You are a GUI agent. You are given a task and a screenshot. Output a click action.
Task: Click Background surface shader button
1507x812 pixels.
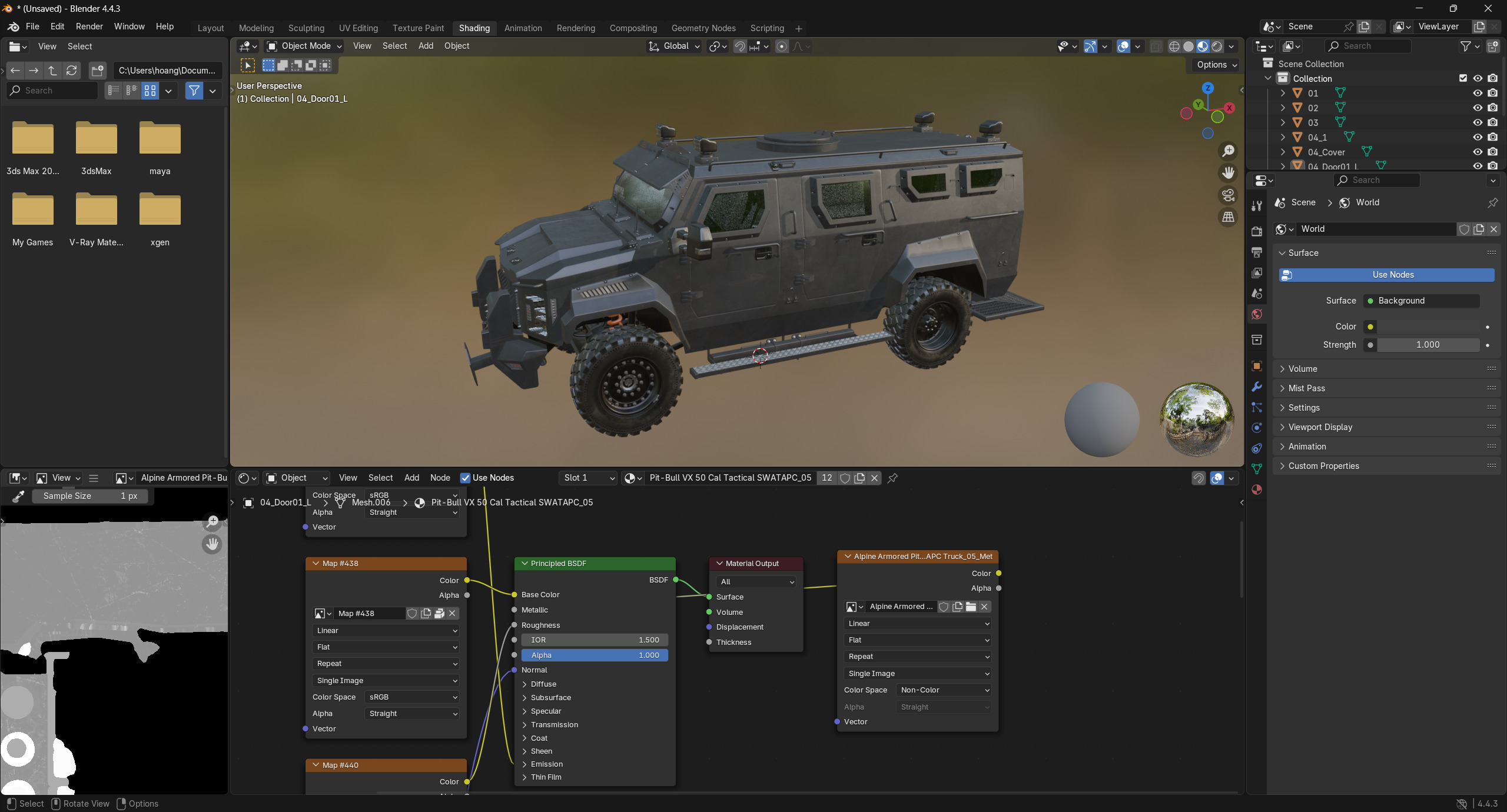(x=1421, y=301)
